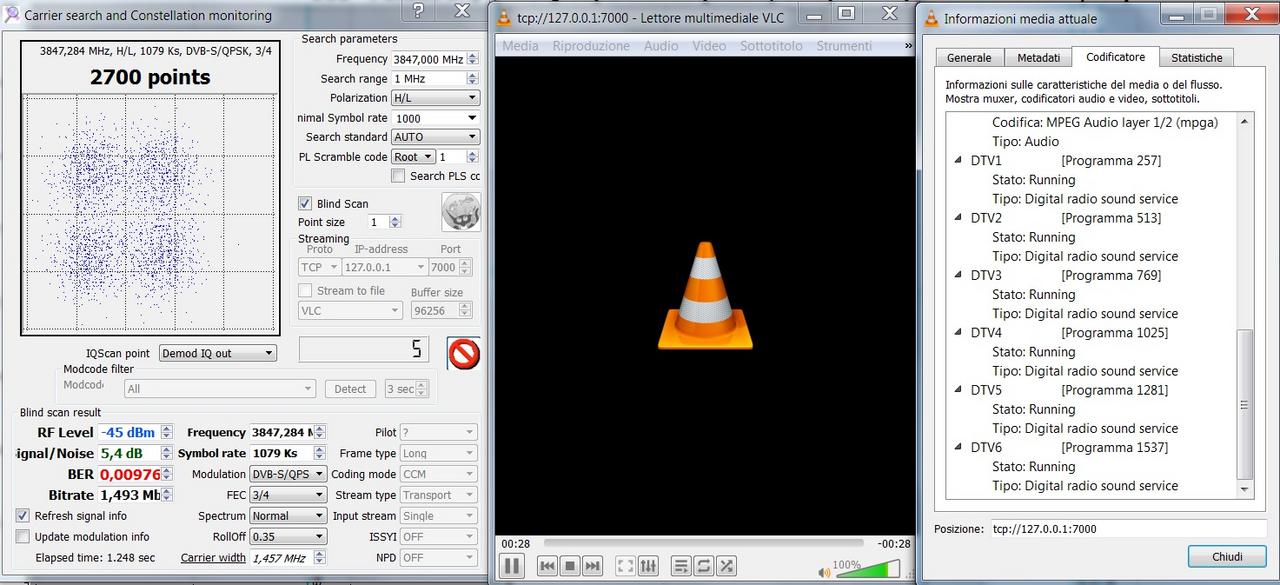Switch to the Generale tab
This screenshot has height=585, width=1280.
tap(969, 58)
